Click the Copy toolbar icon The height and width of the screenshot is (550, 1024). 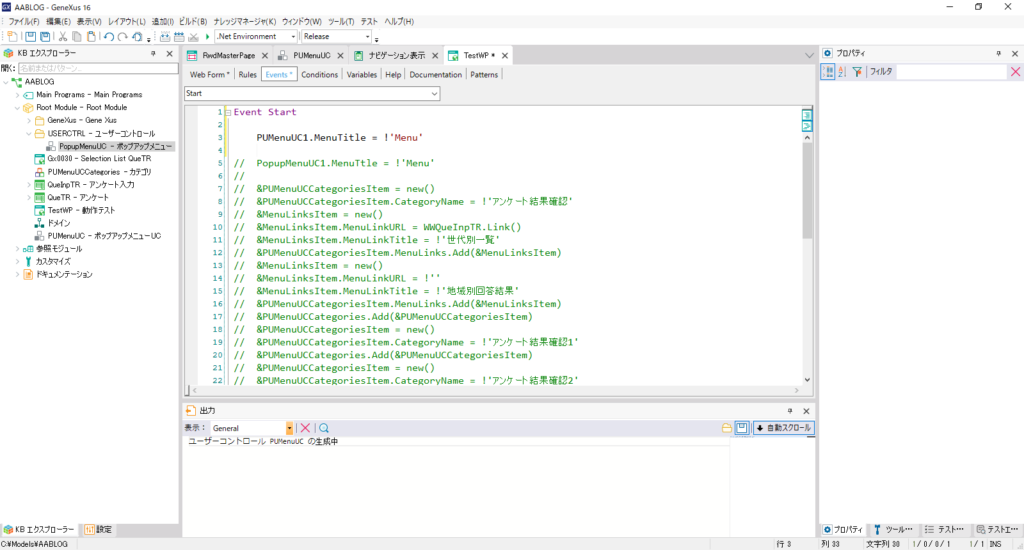[76, 37]
